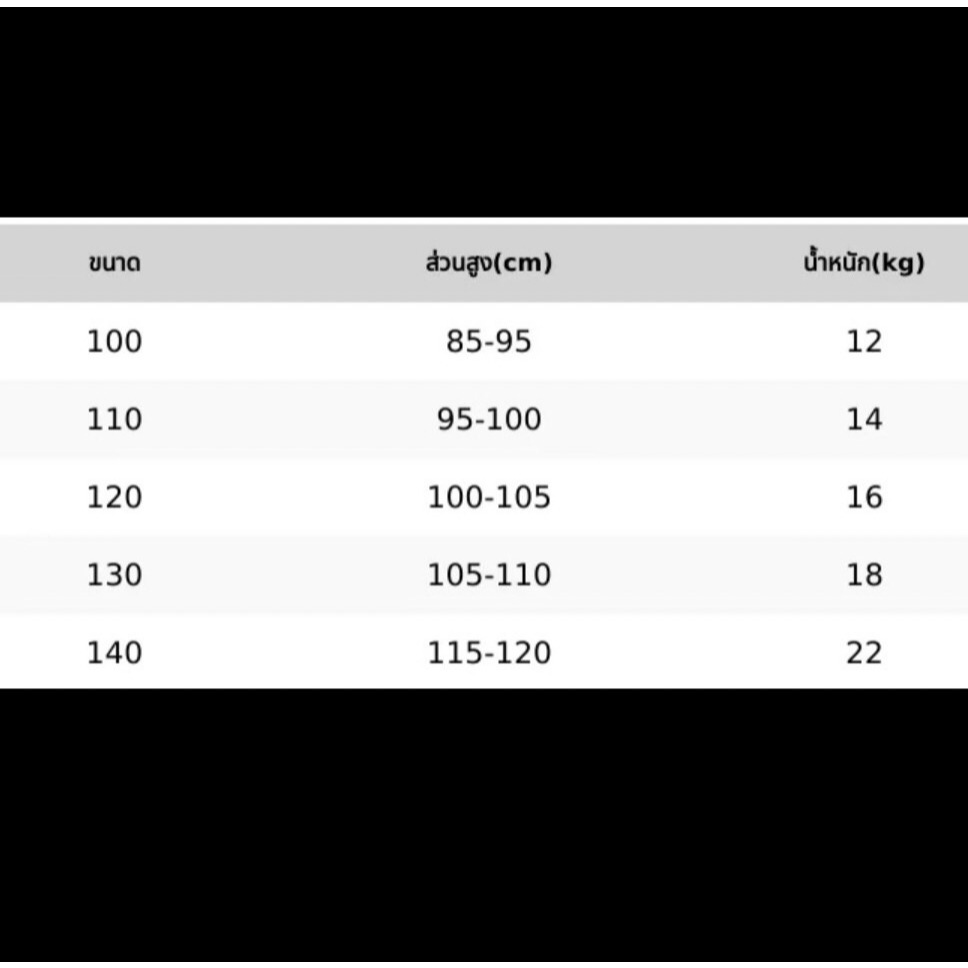The height and width of the screenshot is (968, 968).
Task: Click the น้ำหนัก(kg) column header
Action: (x=864, y=263)
